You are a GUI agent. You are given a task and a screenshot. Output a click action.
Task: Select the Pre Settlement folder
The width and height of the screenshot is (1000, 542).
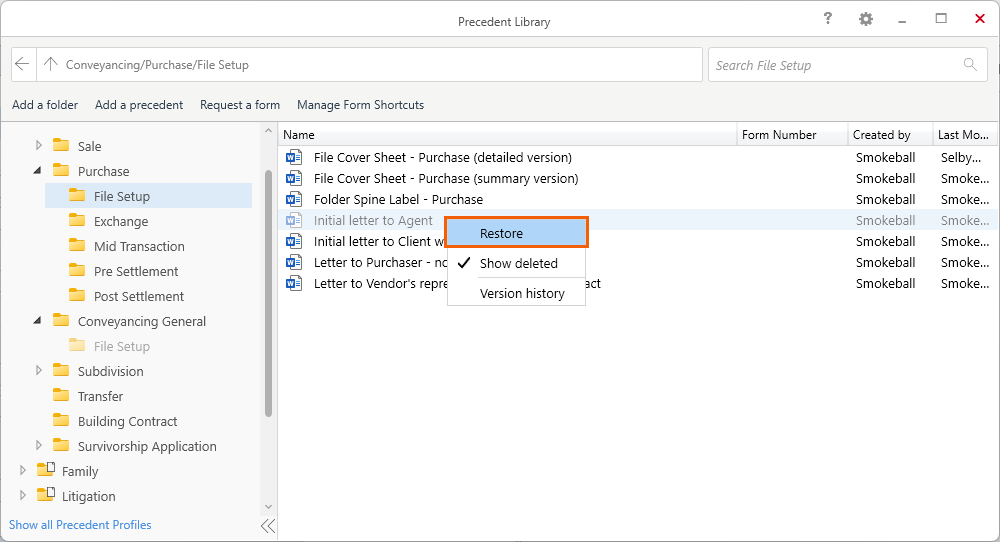(x=135, y=271)
